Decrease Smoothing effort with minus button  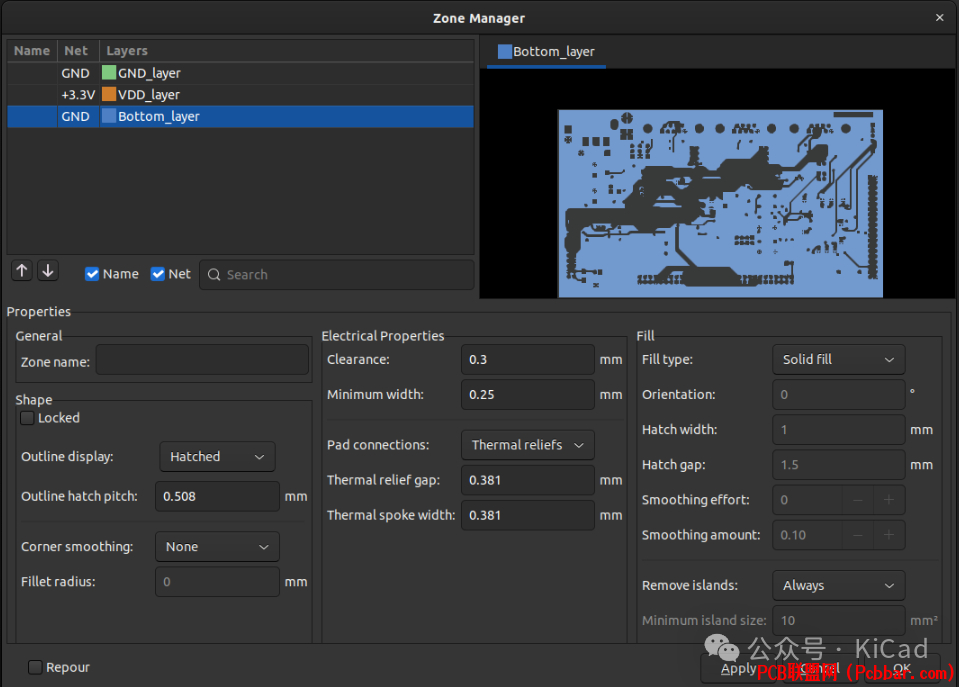point(858,500)
